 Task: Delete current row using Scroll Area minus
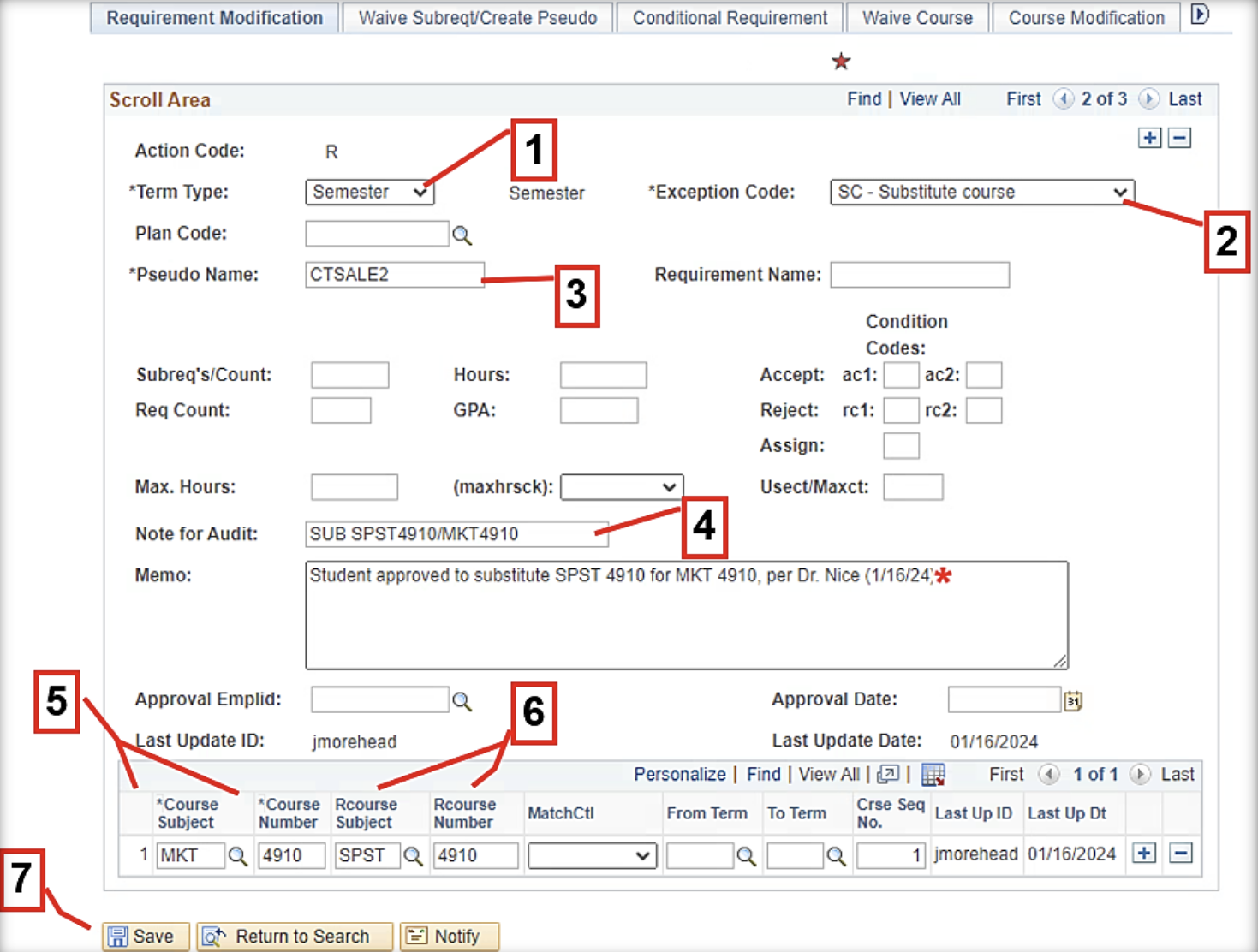(x=1179, y=138)
